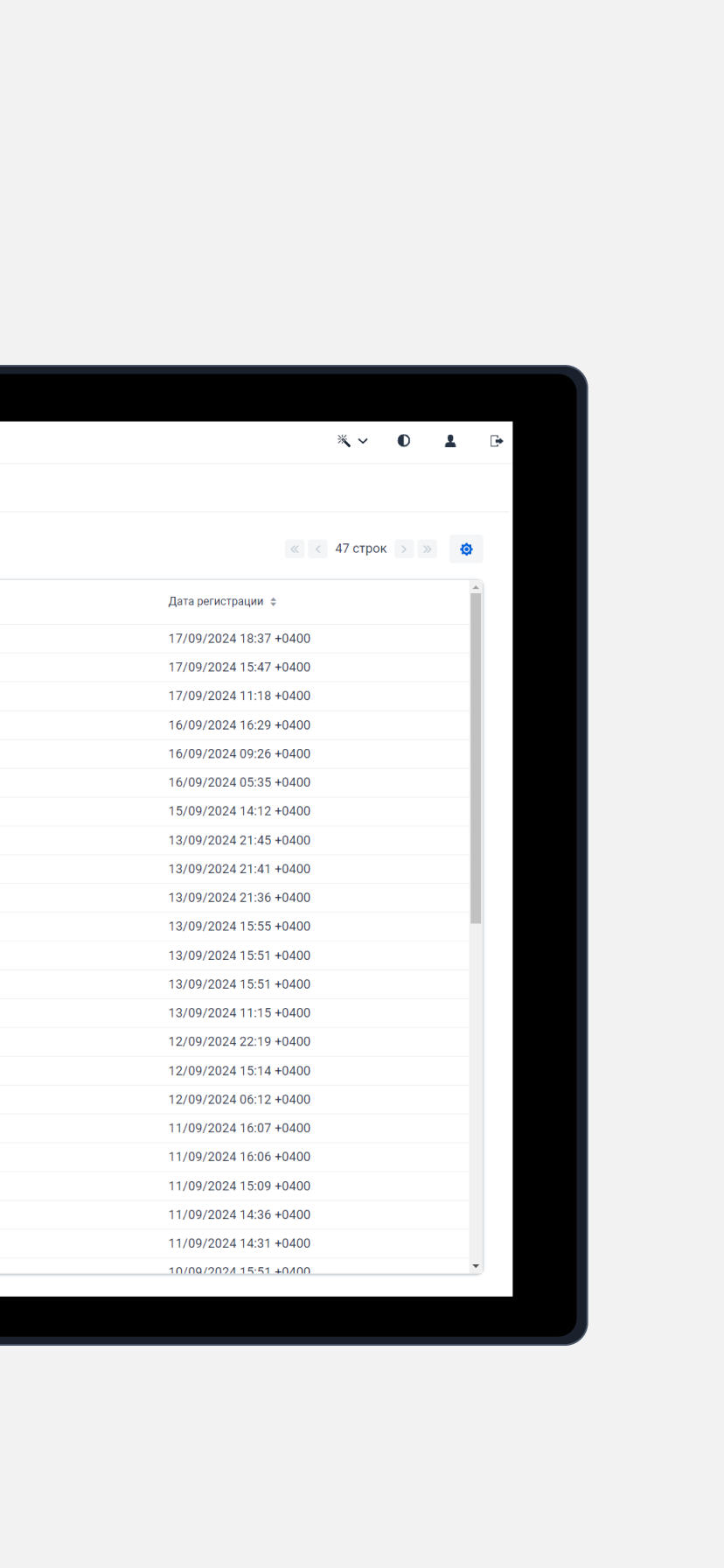Select the row dated 11/09/2024 14:31
The width and height of the screenshot is (724, 1568).
[239, 1243]
